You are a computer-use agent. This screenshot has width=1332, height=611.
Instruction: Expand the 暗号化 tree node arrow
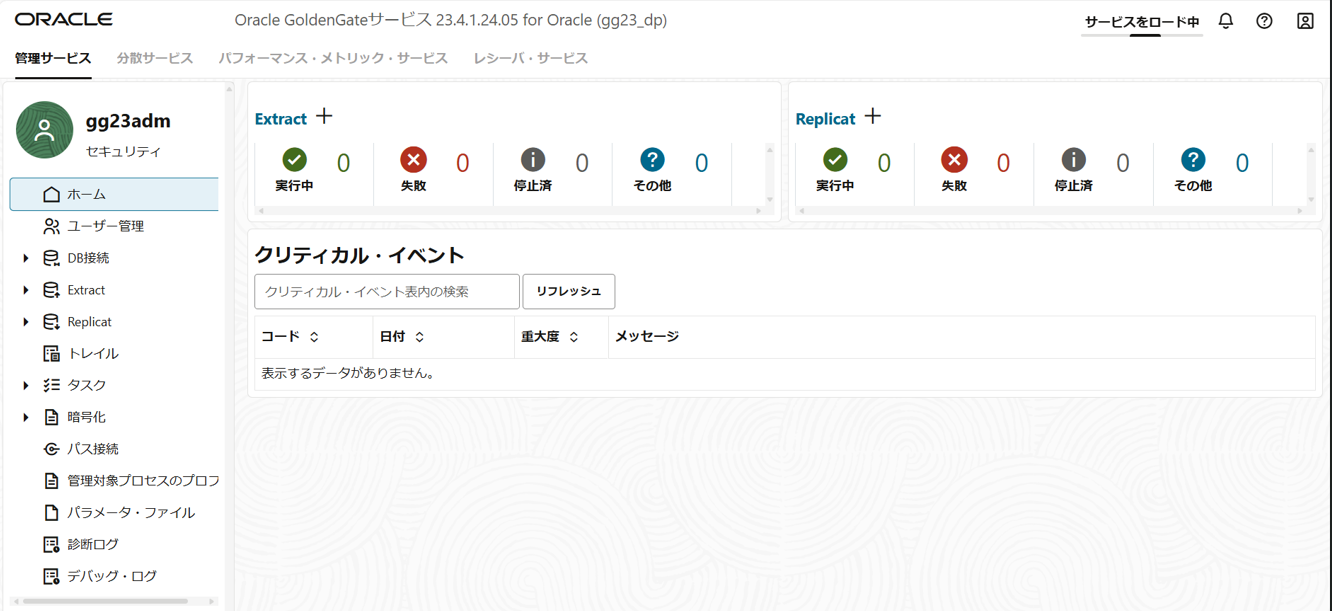26,417
